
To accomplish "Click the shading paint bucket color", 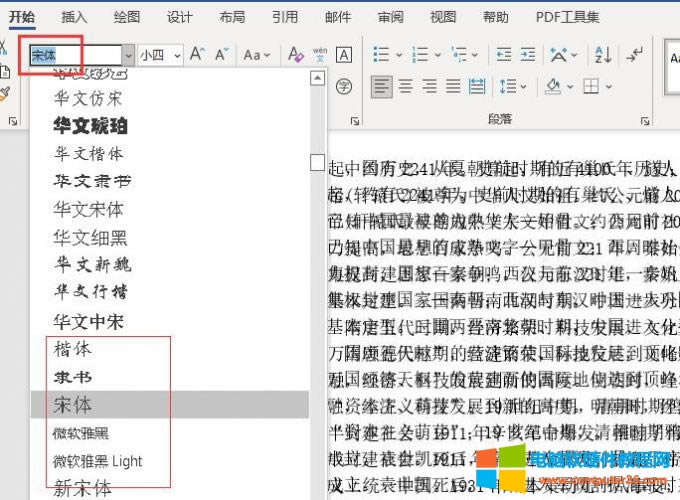I will coord(551,86).
